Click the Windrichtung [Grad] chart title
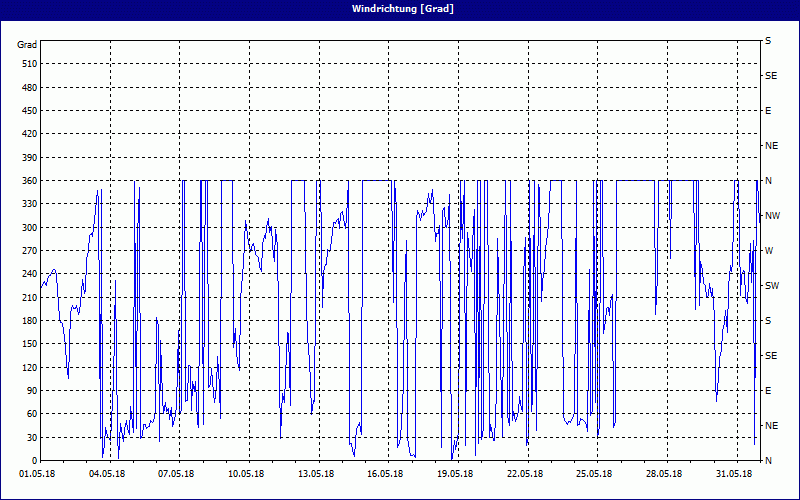 coord(403,9)
